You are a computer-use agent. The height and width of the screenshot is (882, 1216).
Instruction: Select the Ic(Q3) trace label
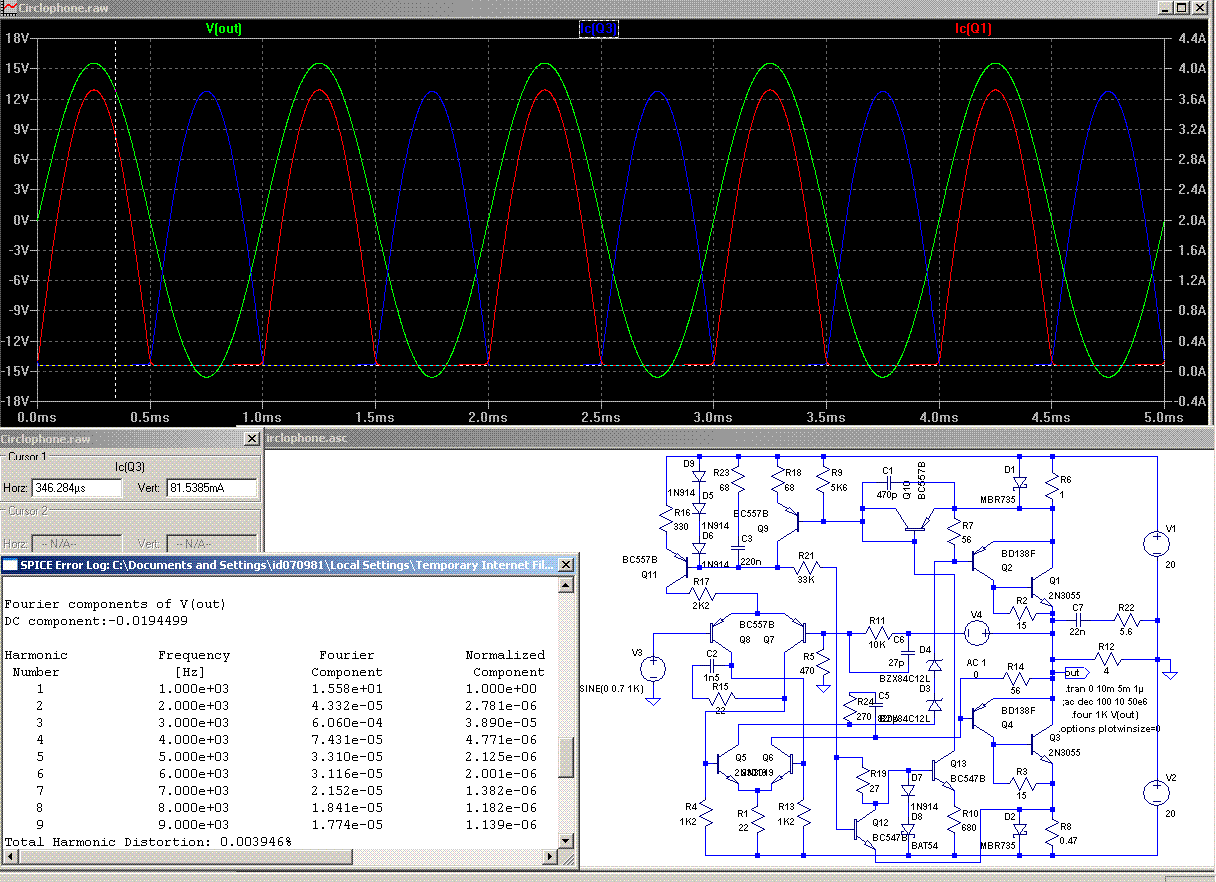point(599,29)
